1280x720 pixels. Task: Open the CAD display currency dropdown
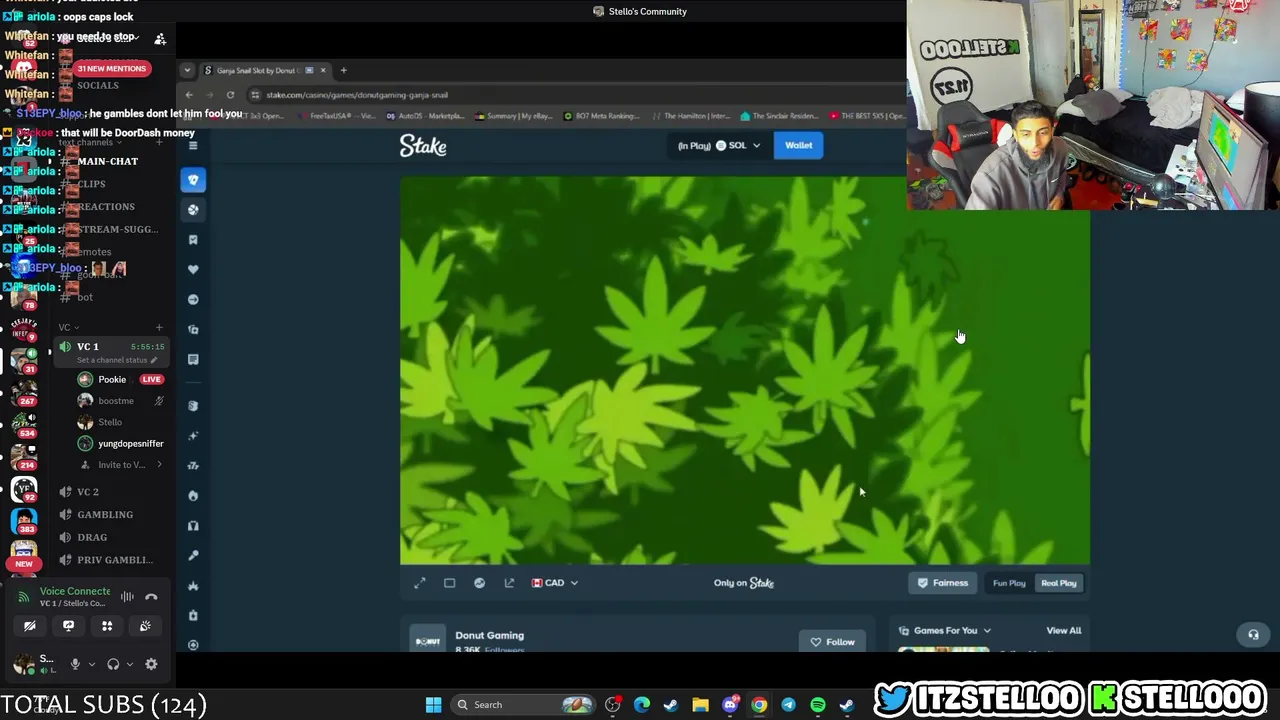[x=555, y=583]
